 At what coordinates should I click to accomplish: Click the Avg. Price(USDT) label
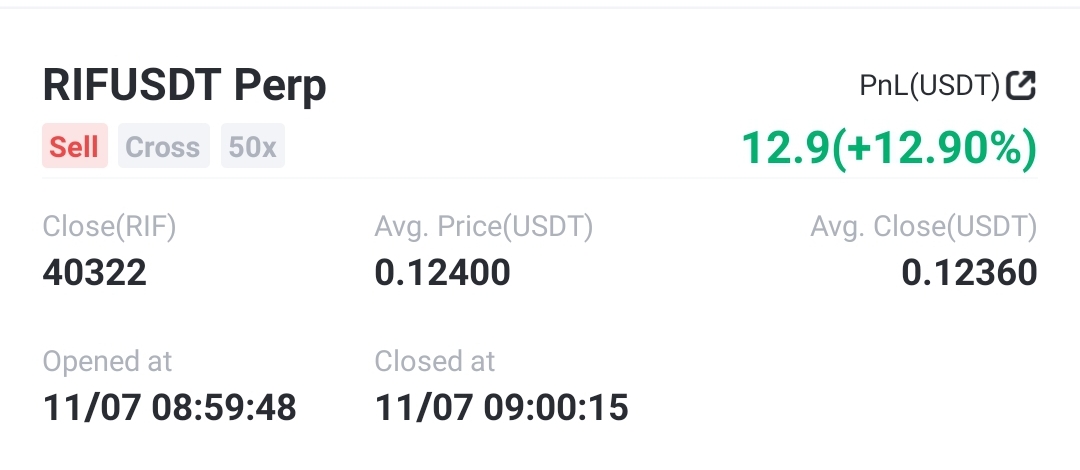tap(484, 228)
